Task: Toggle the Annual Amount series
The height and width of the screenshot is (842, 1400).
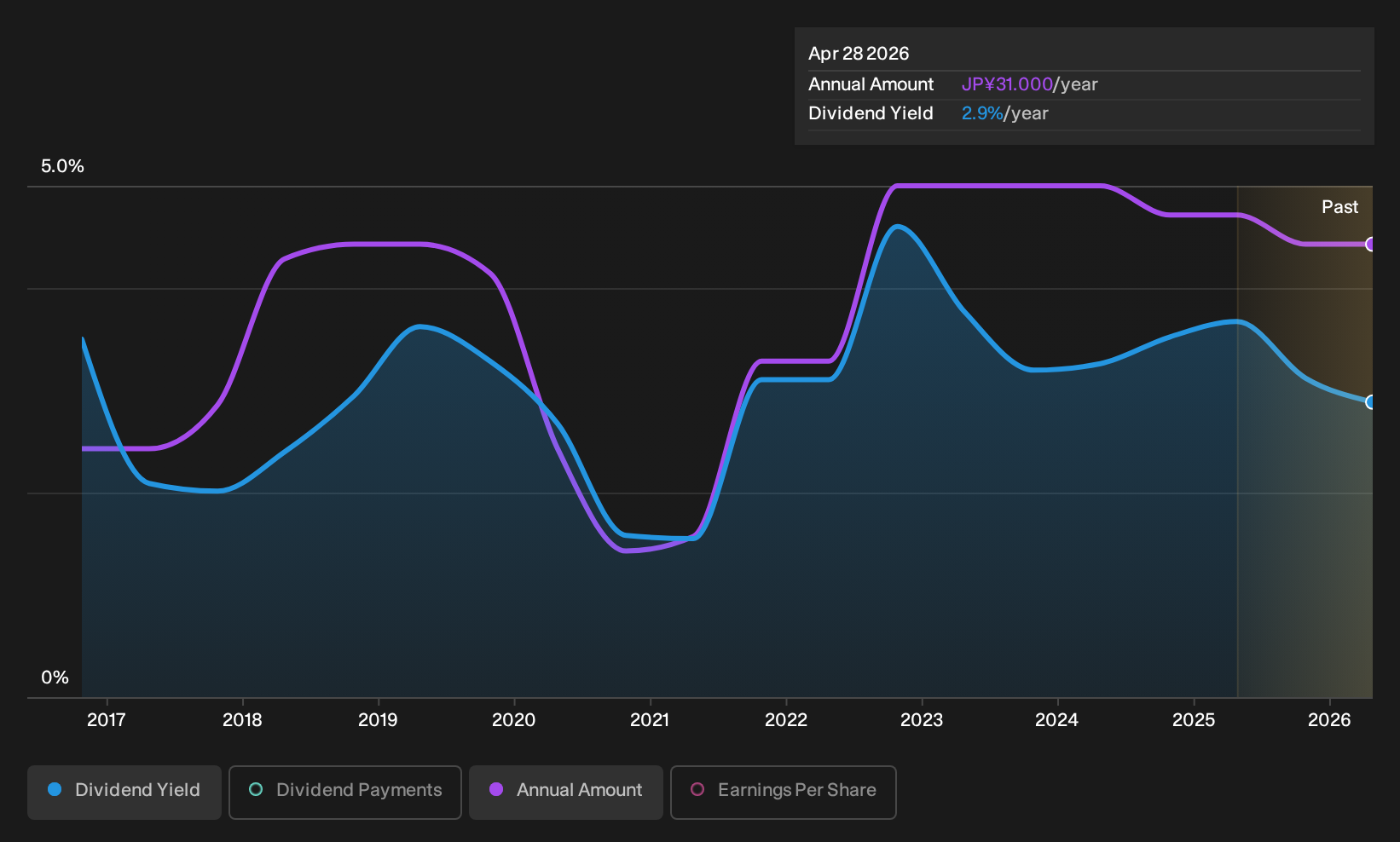Action: 565,792
